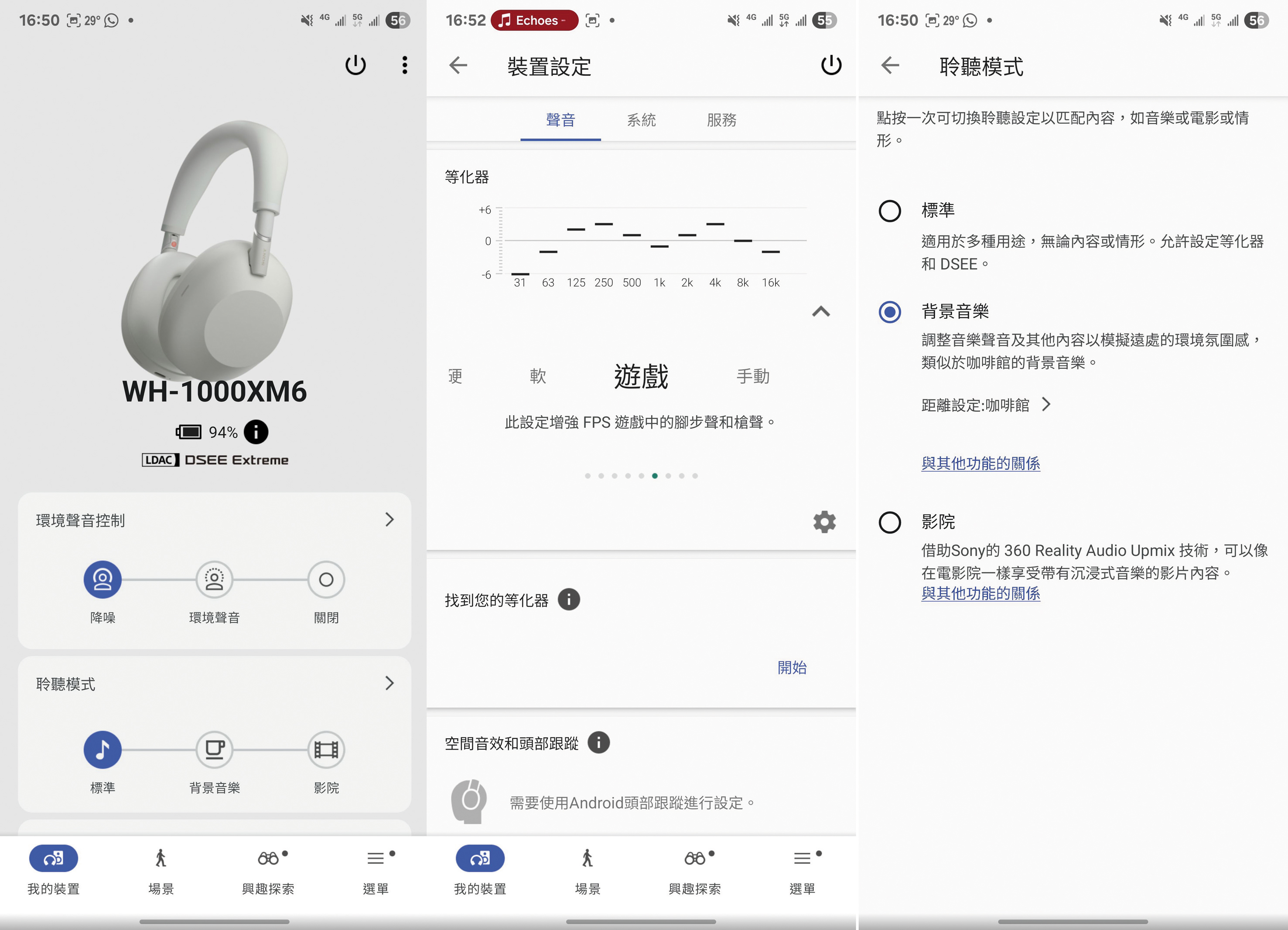Adjust the 1k equalizer band
The height and width of the screenshot is (930, 1288).
tap(659, 246)
